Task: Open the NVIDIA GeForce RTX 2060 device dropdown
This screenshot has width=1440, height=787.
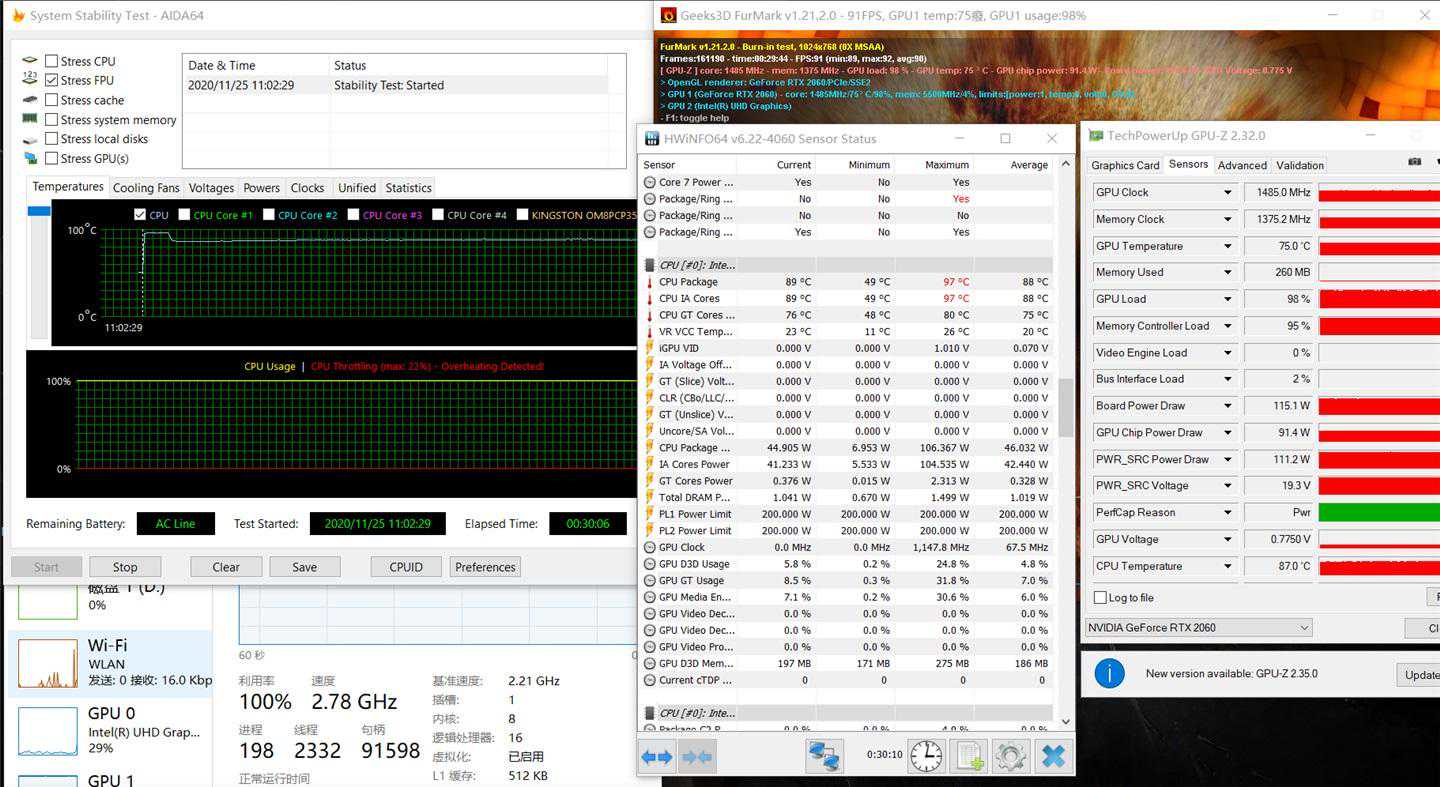Action: (x=1198, y=628)
